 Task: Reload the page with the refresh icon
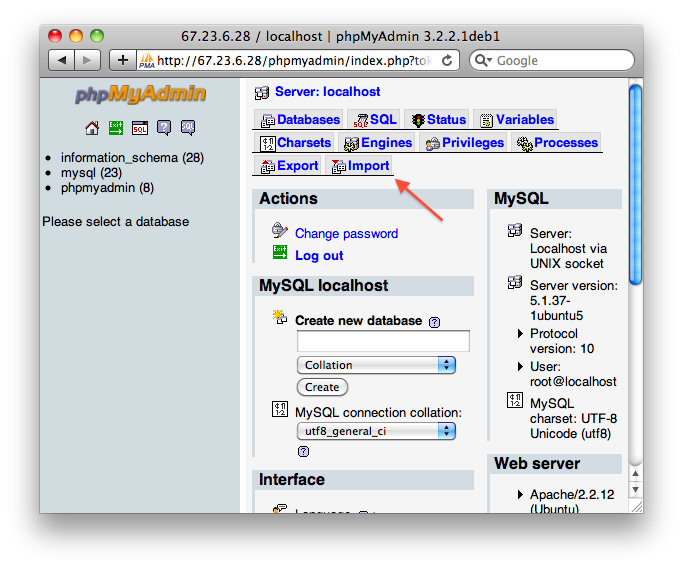[447, 61]
